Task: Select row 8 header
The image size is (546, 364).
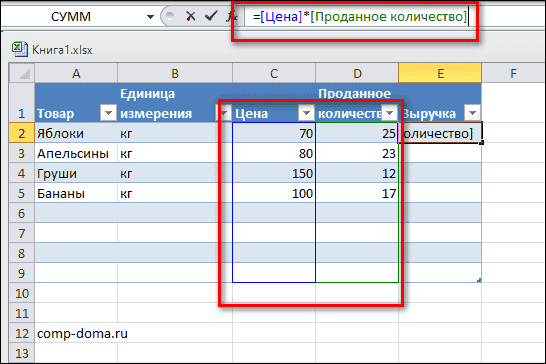Action: (22, 253)
